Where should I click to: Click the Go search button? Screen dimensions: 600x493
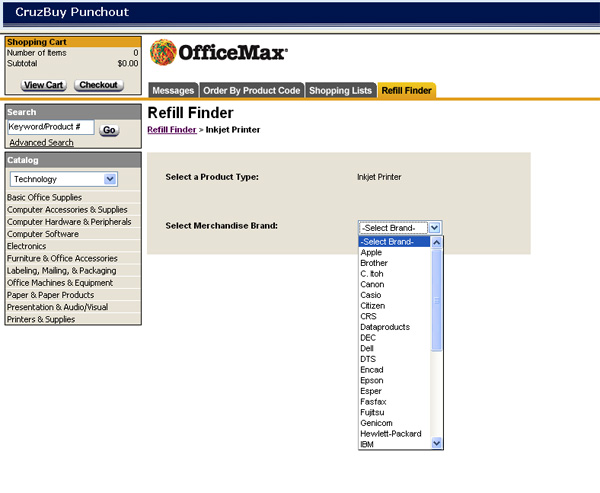(109, 130)
